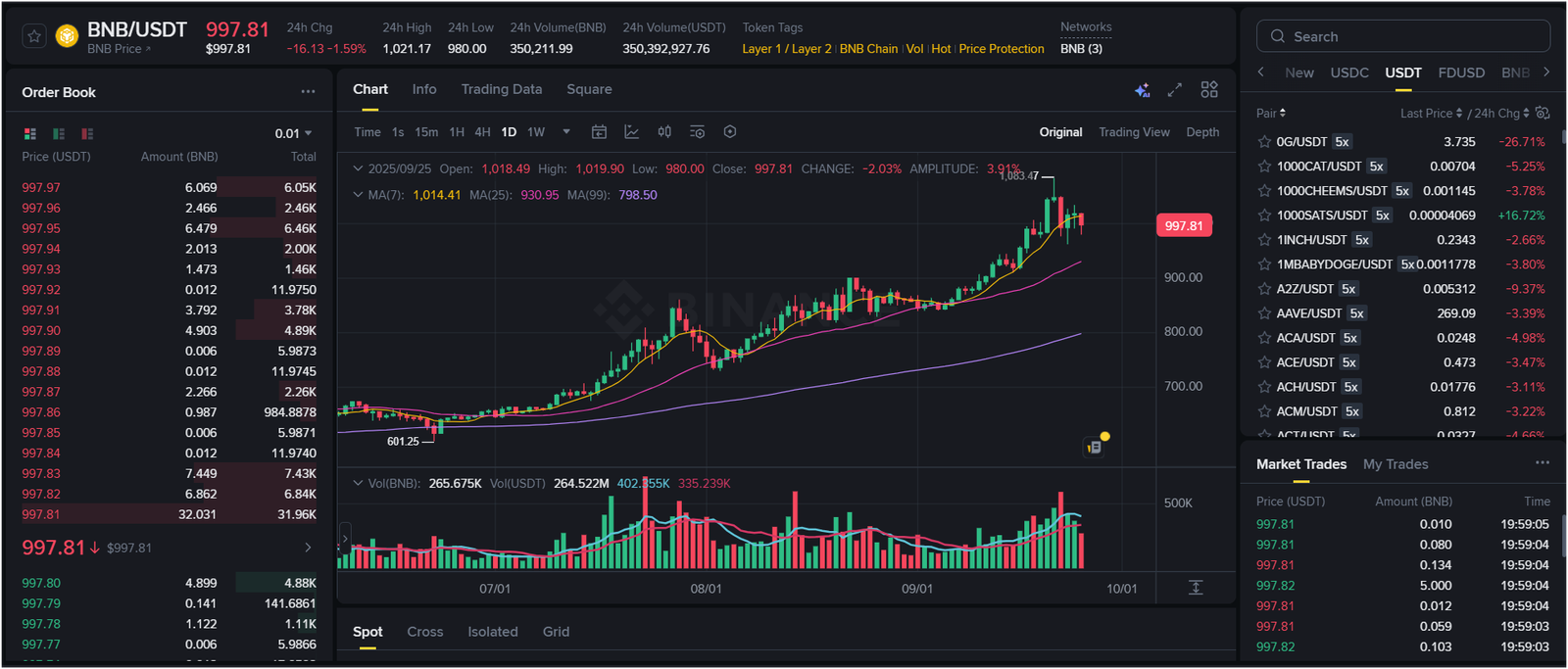Select ask price 997.97 in order book
The width and height of the screenshot is (1568, 669).
(41, 187)
